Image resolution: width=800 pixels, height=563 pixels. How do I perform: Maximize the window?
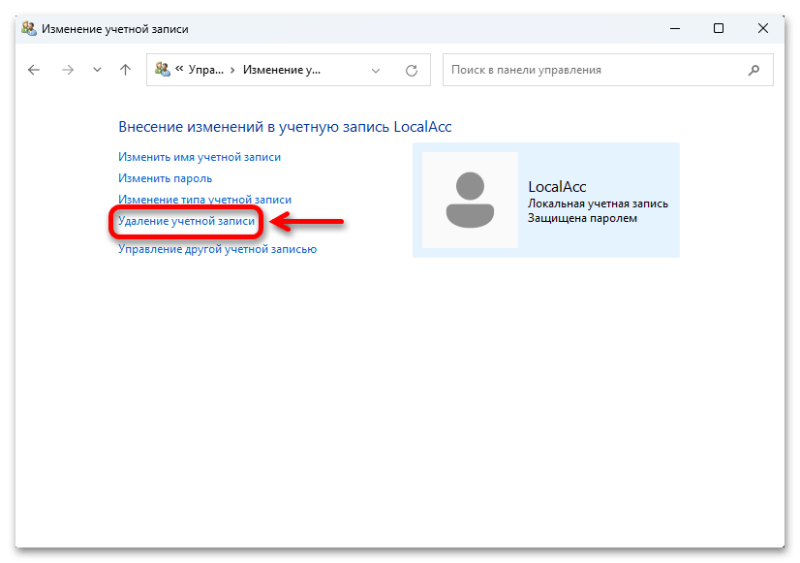(718, 29)
